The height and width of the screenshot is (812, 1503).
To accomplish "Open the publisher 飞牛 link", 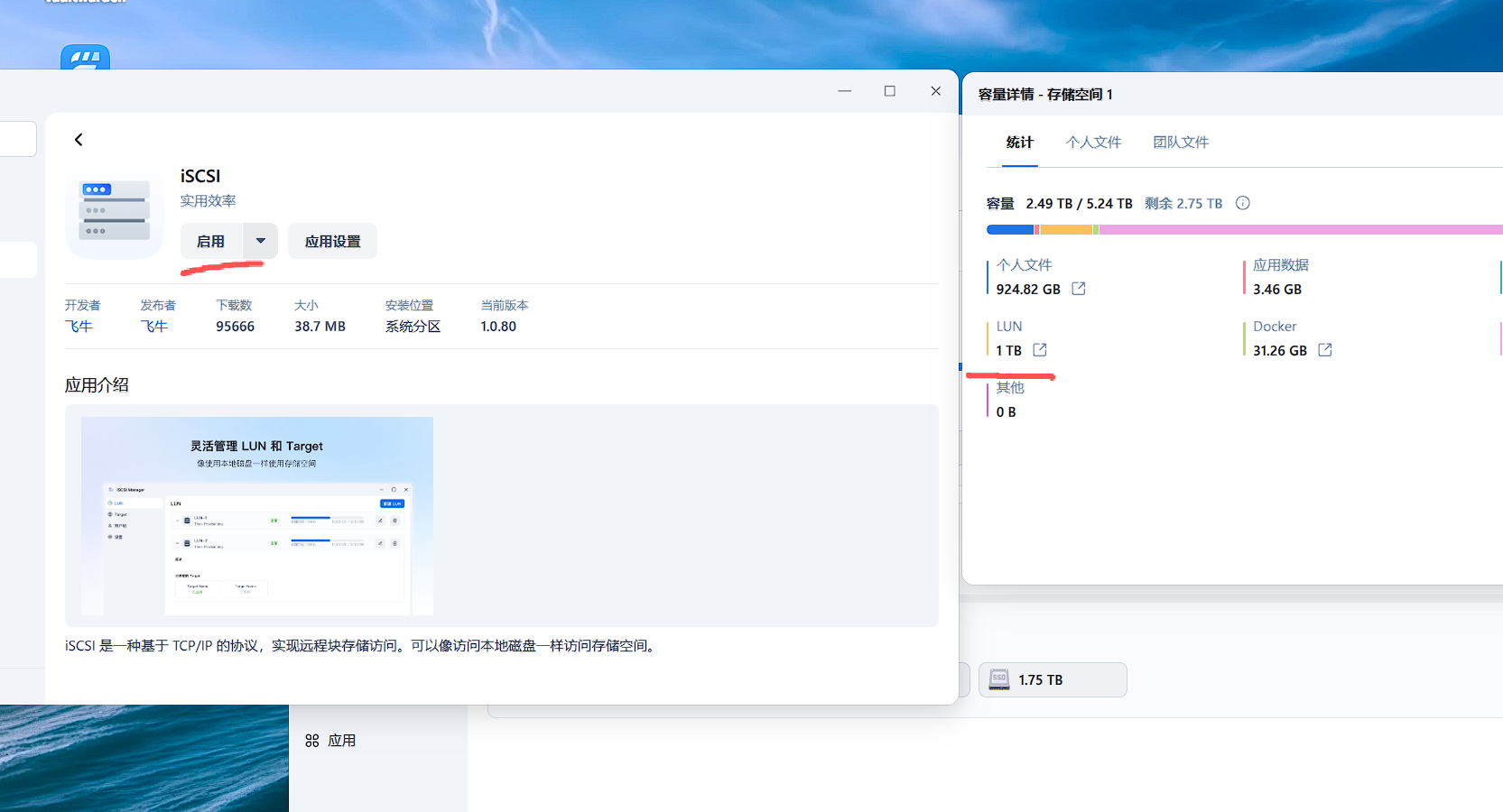I will click(154, 327).
